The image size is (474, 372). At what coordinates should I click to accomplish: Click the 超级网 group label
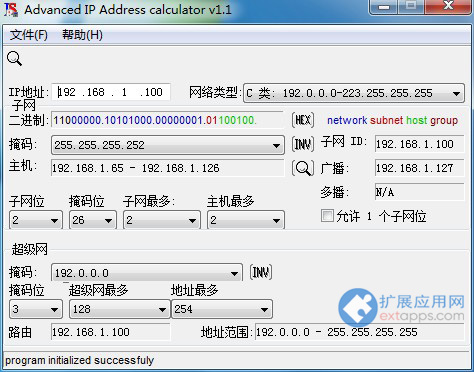(x=29, y=249)
